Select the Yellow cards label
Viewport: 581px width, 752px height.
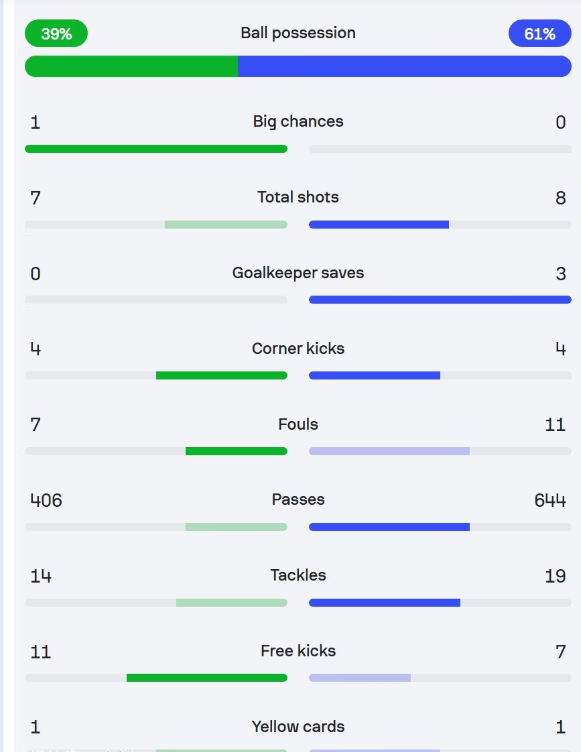[x=298, y=727]
